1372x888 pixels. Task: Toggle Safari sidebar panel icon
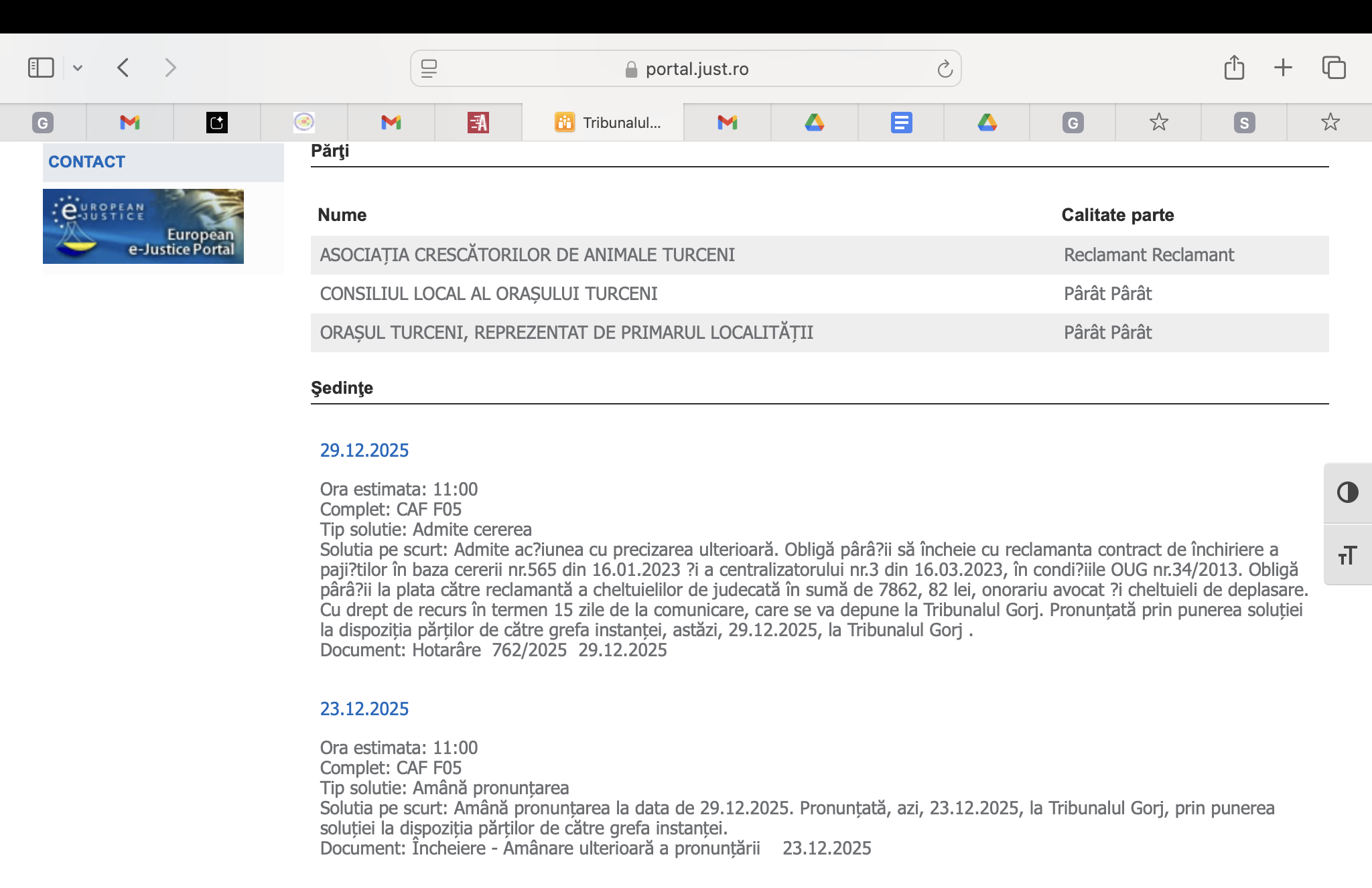coord(41,68)
